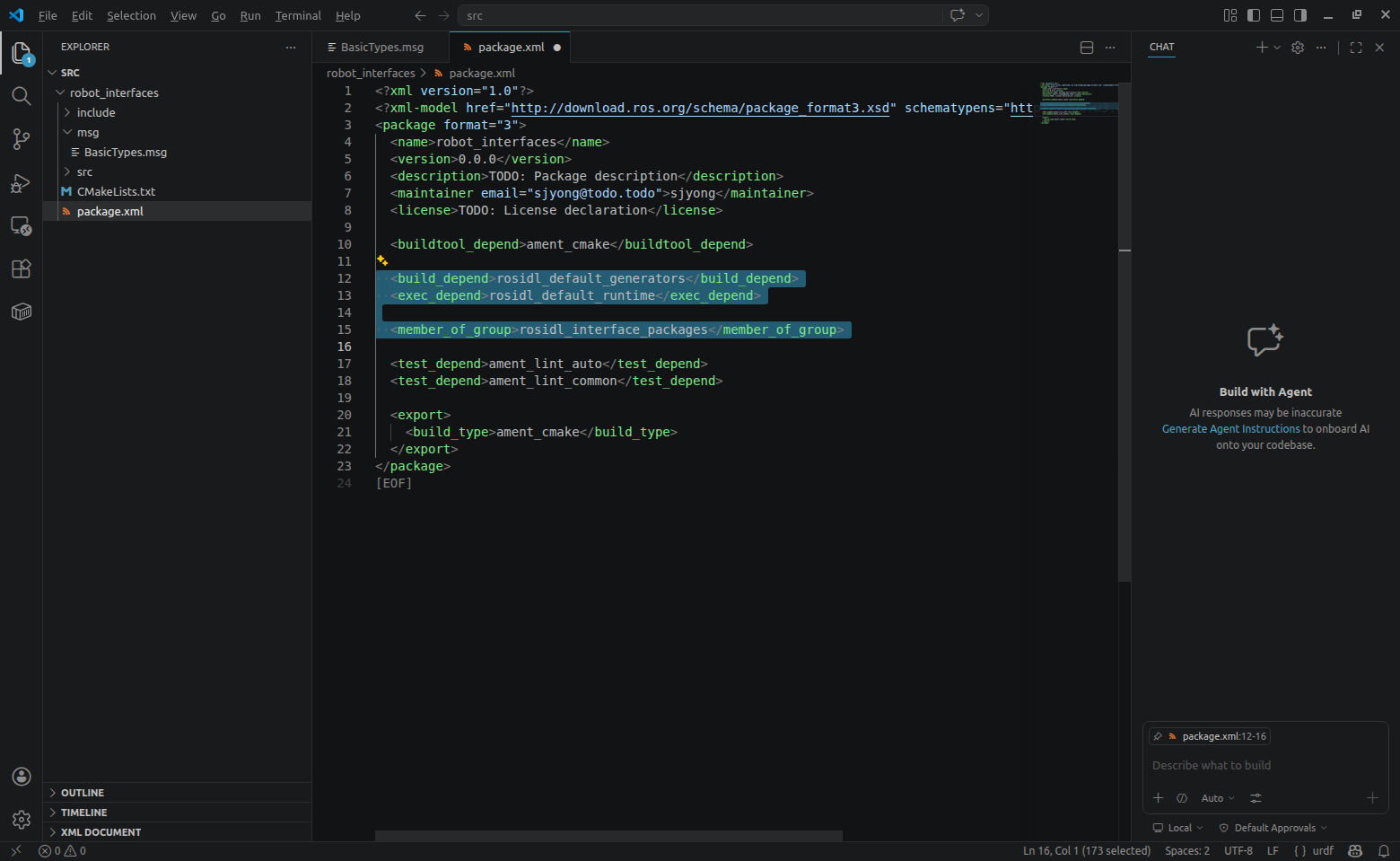
Task: Open the Remote Explorer view
Action: [22, 226]
